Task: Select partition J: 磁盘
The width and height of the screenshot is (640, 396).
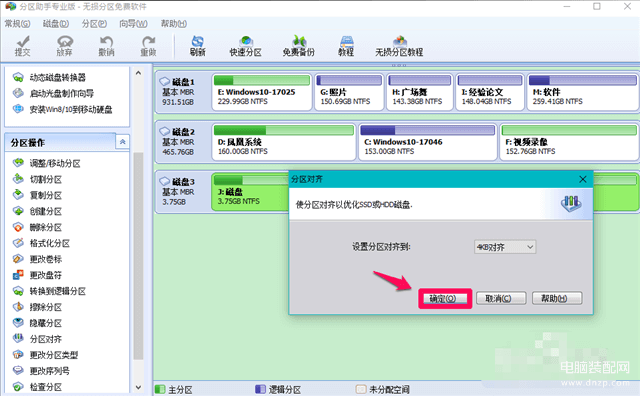Action: click(250, 192)
